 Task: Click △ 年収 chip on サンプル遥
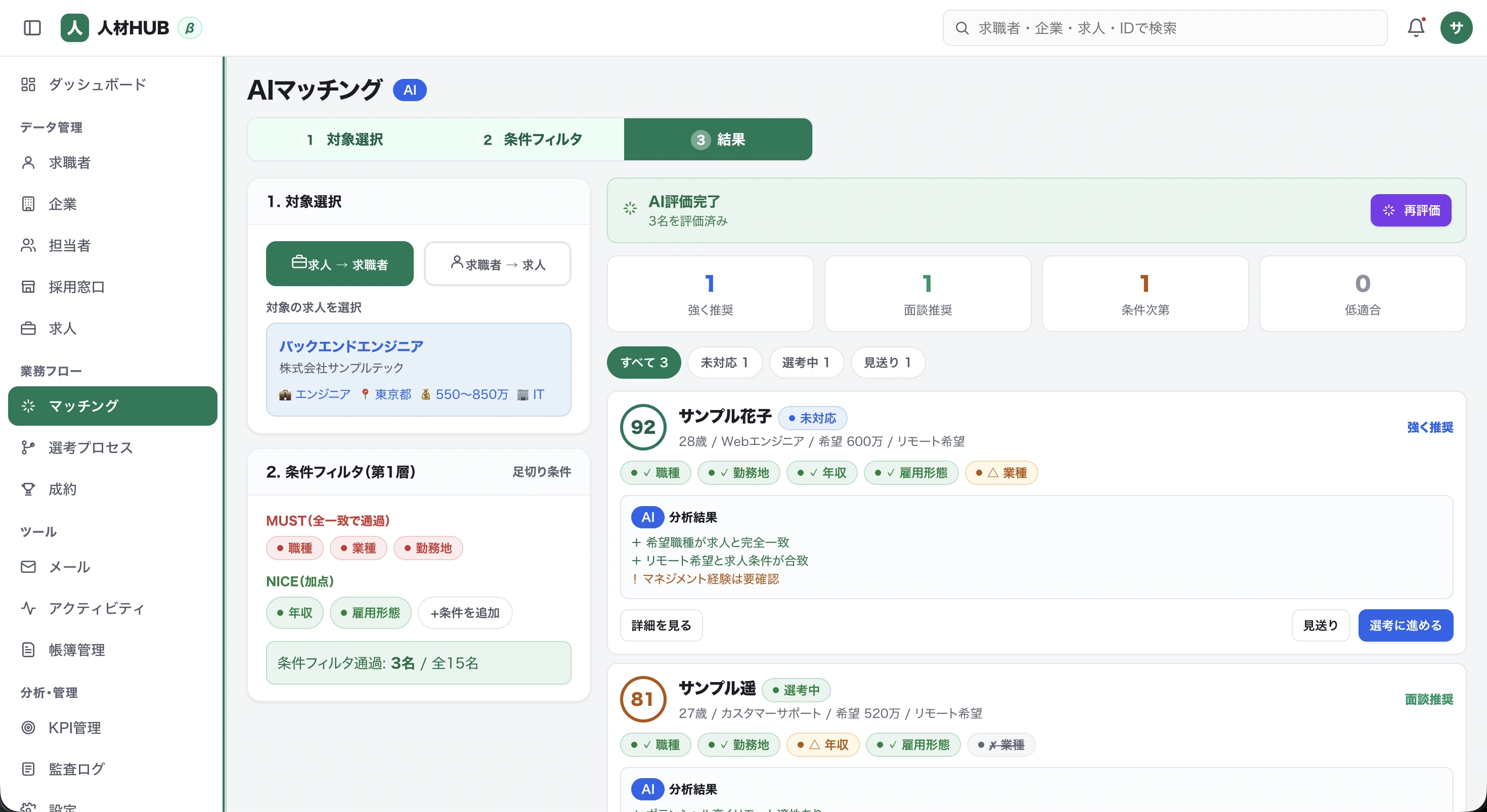[x=822, y=744]
